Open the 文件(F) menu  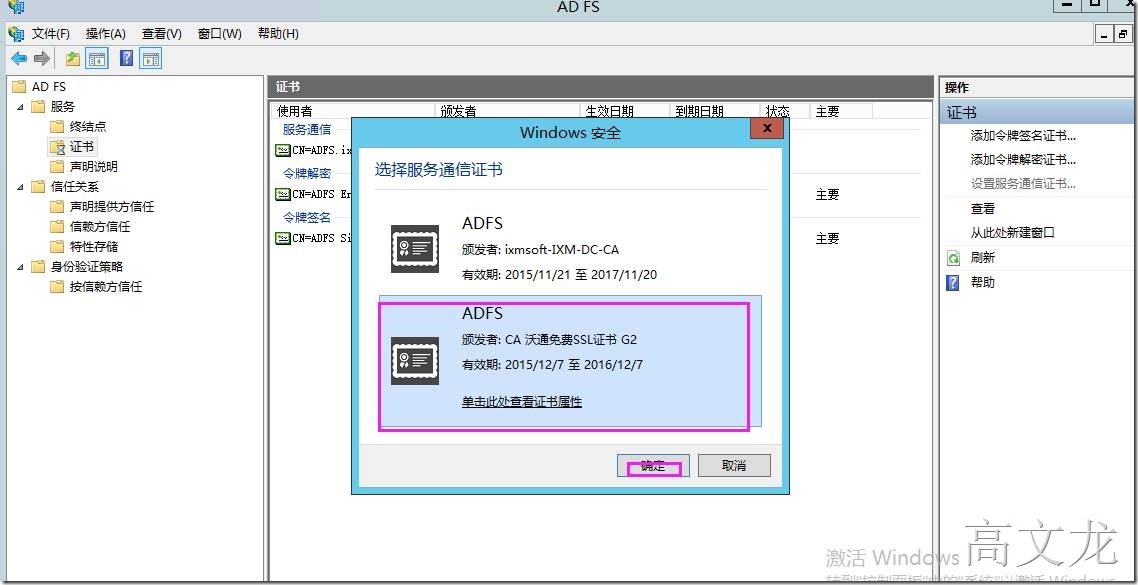point(51,33)
